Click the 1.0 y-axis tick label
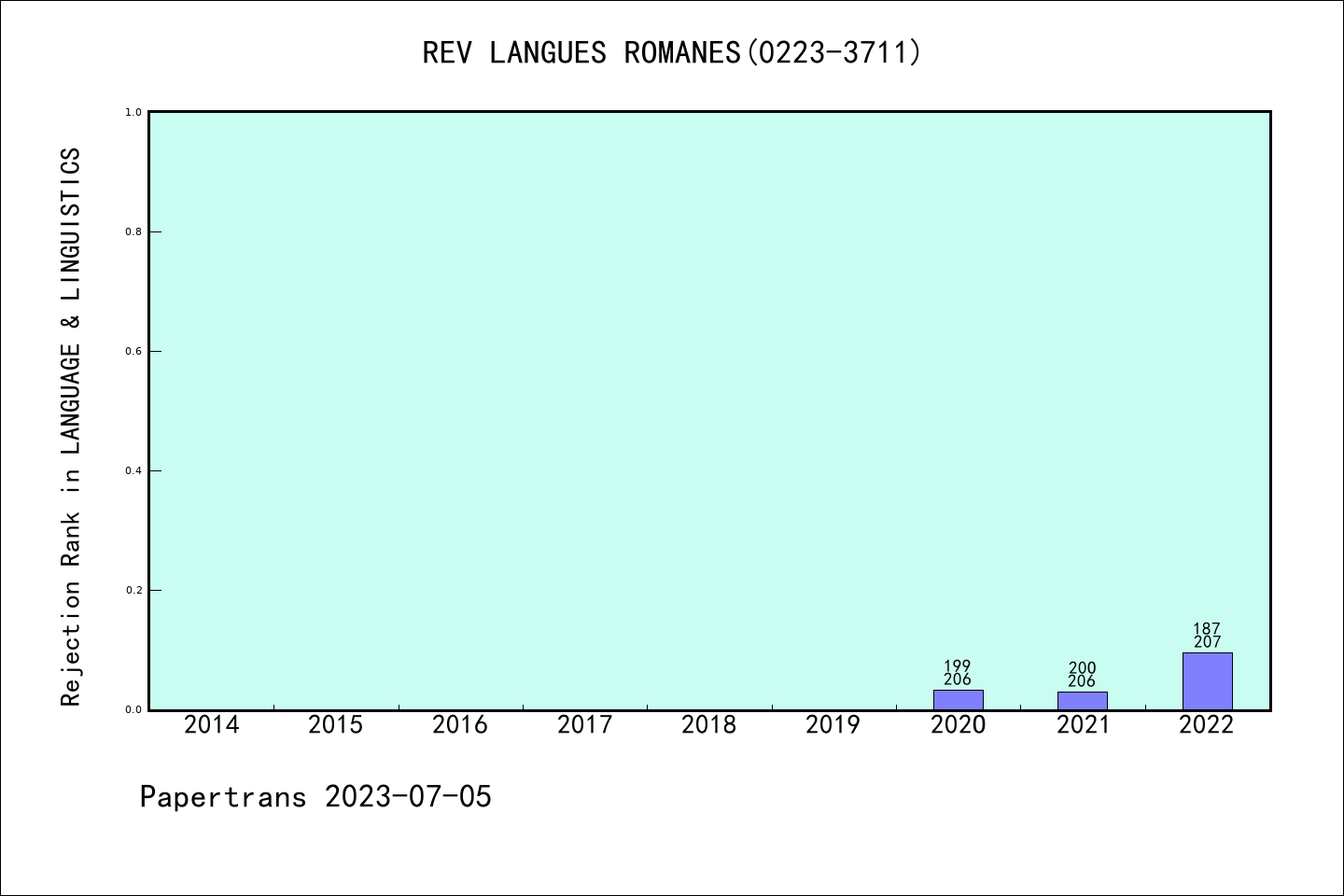Viewport: 1344px width, 896px height. [x=133, y=112]
